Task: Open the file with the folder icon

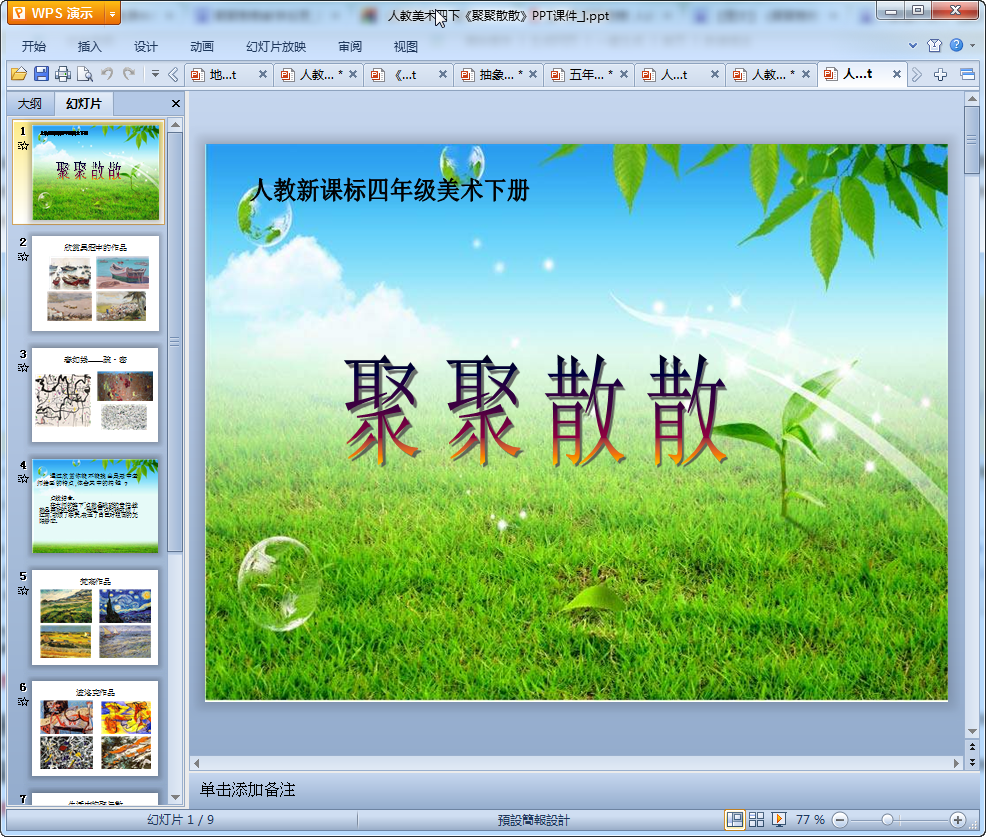Action: click(19, 74)
